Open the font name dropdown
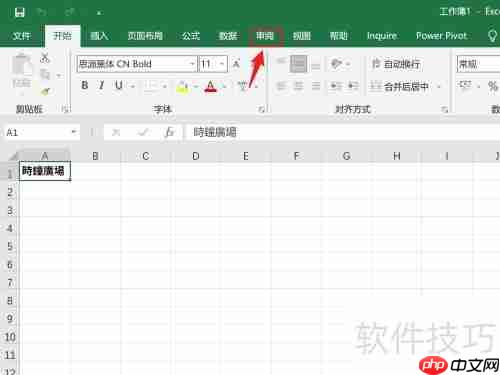This screenshot has height=375, width=500. click(x=192, y=64)
